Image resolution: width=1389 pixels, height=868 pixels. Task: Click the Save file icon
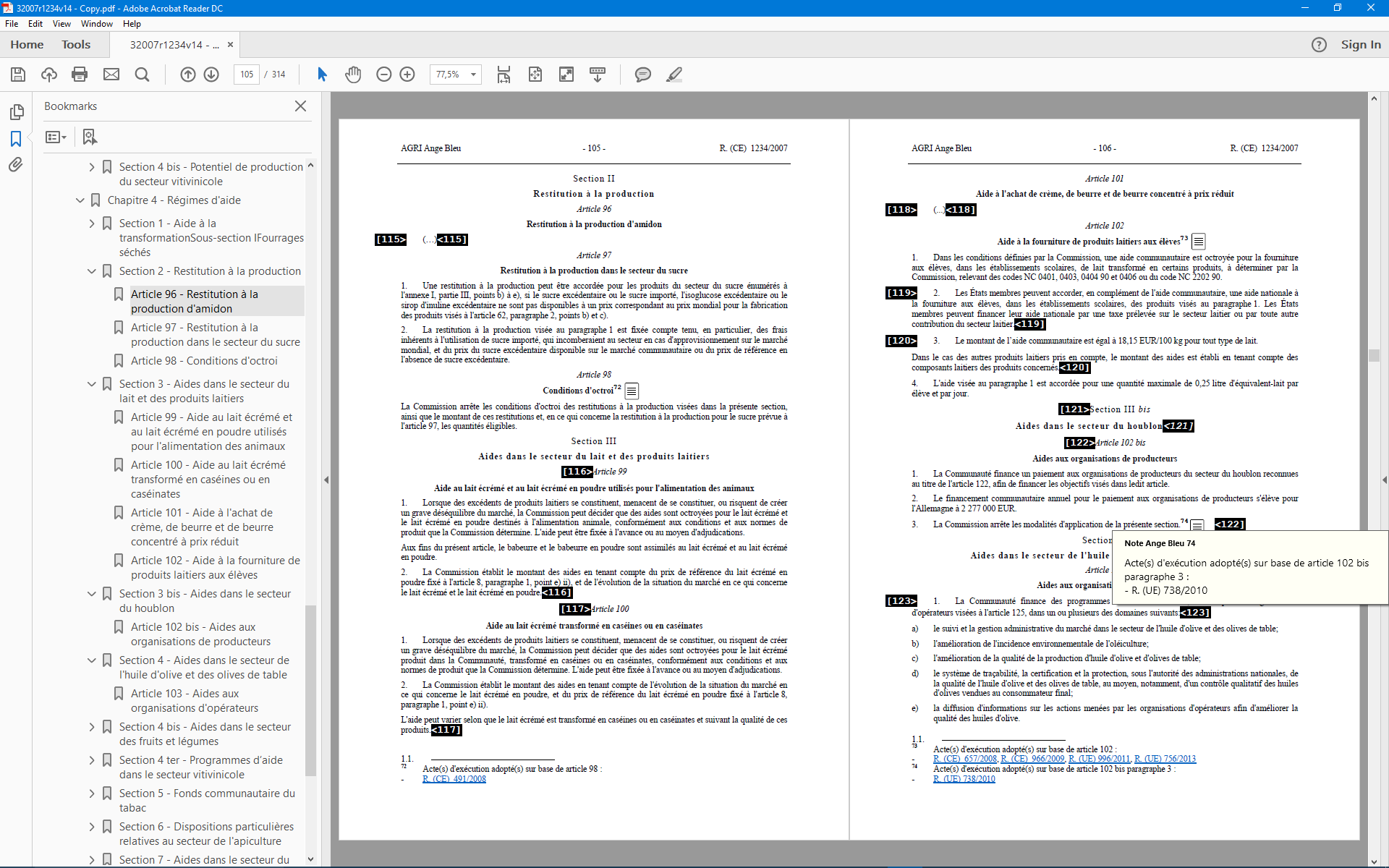pyautogui.click(x=18, y=75)
